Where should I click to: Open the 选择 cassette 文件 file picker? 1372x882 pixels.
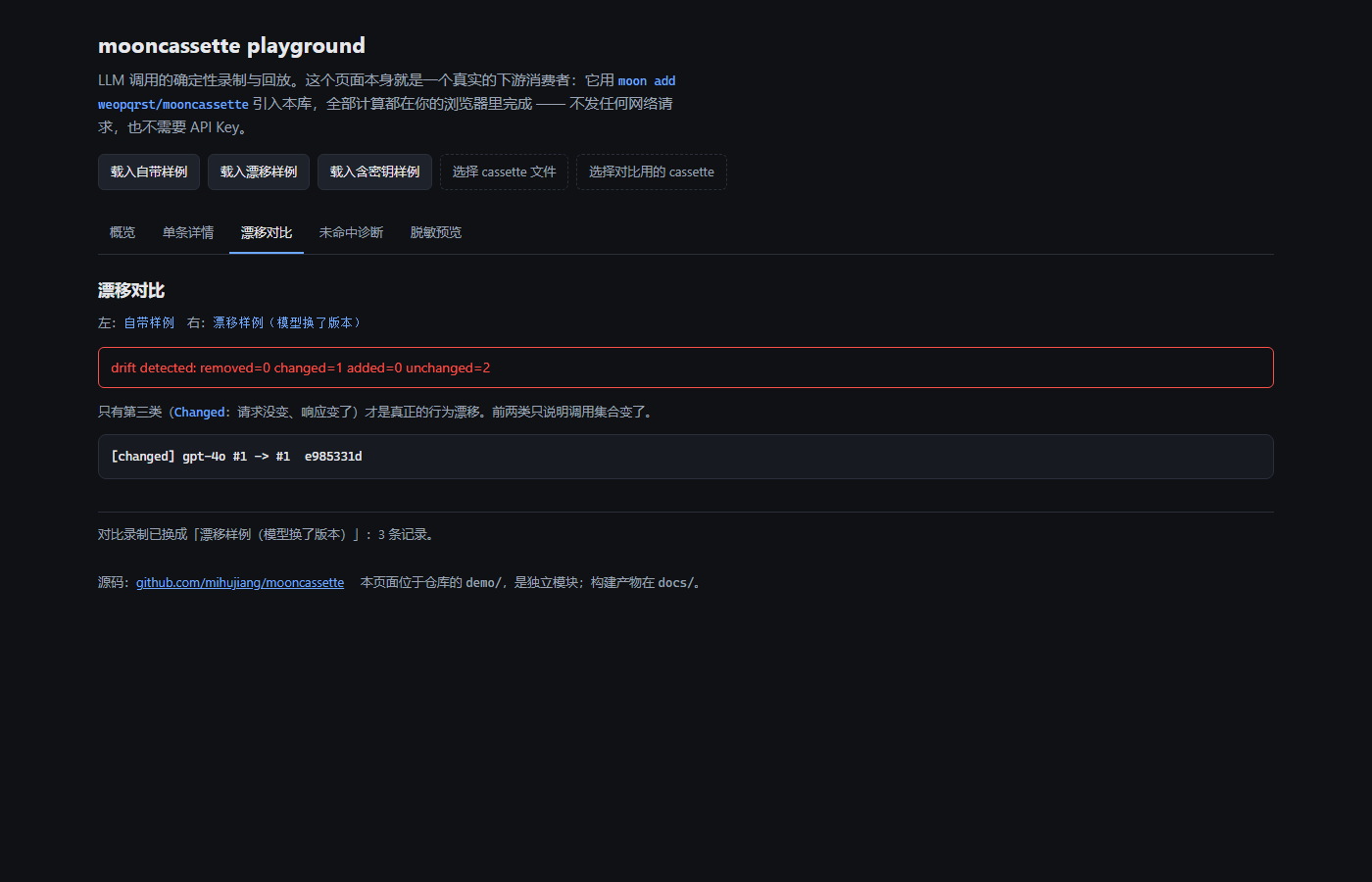(504, 171)
